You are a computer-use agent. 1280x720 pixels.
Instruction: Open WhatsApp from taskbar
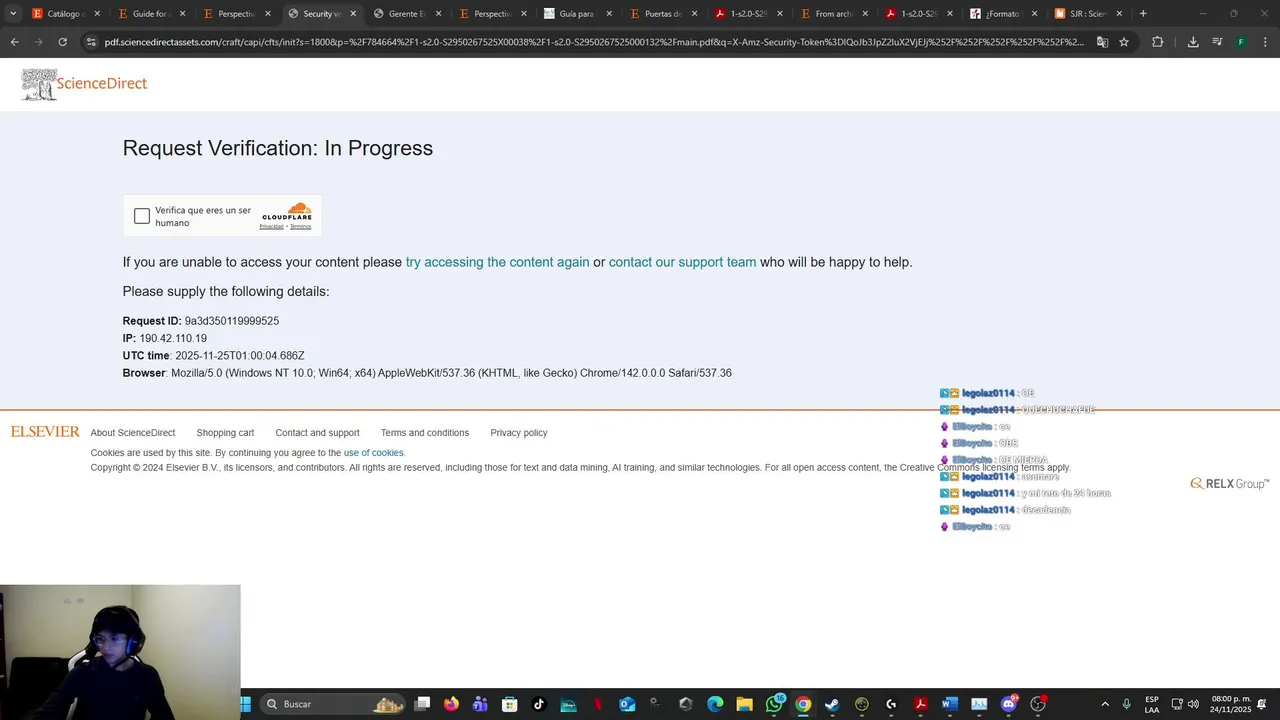tap(774, 704)
